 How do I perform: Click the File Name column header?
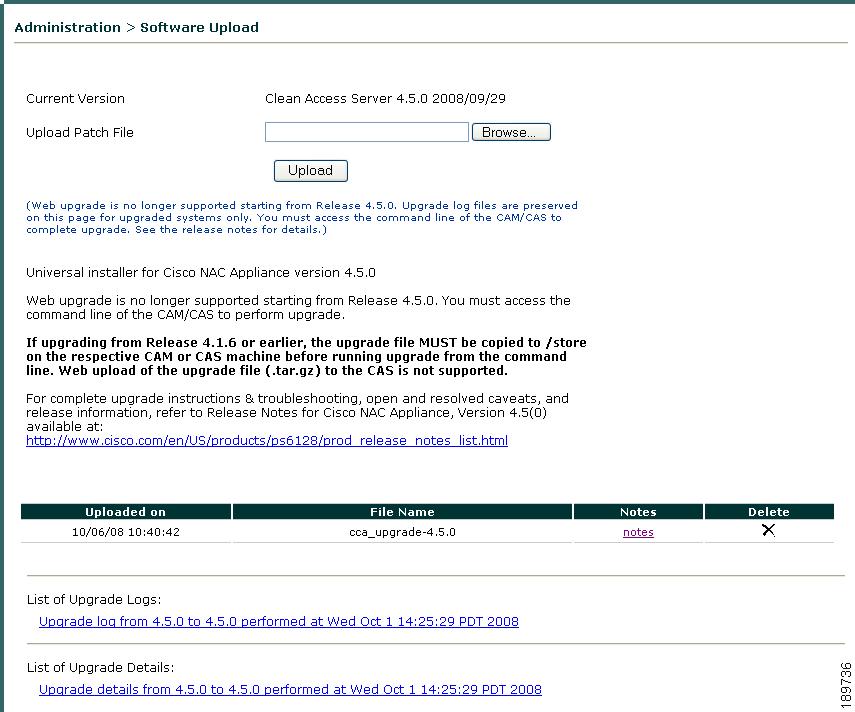coord(402,511)
